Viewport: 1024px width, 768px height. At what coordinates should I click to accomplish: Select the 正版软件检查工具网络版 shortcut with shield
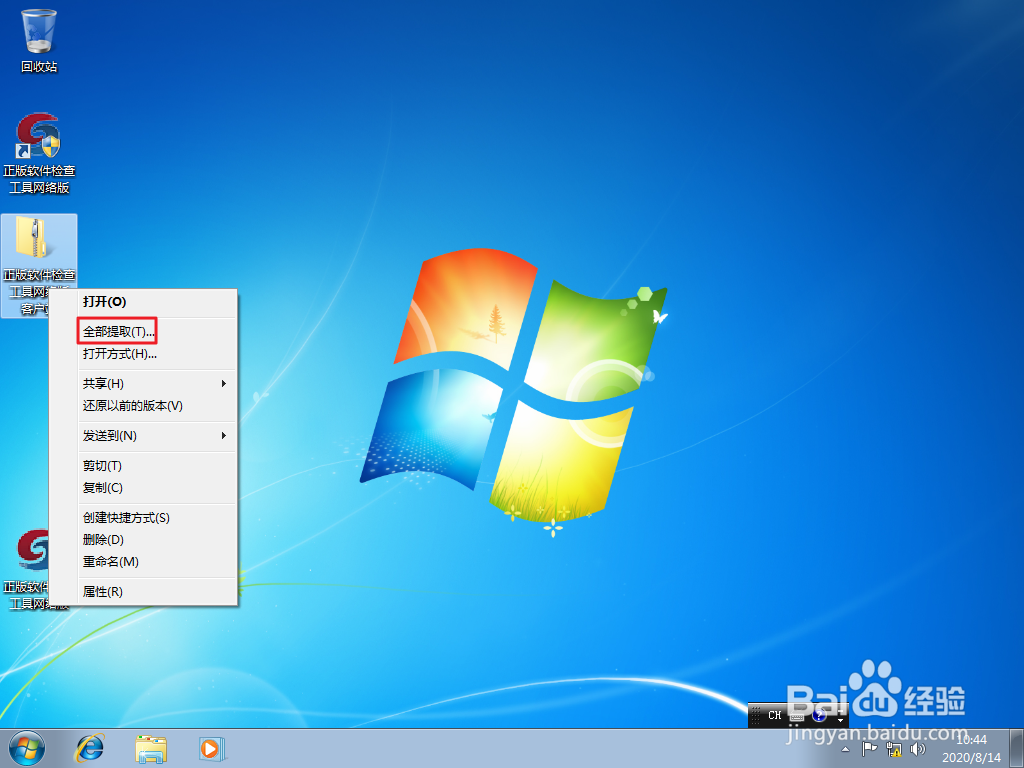39,153
